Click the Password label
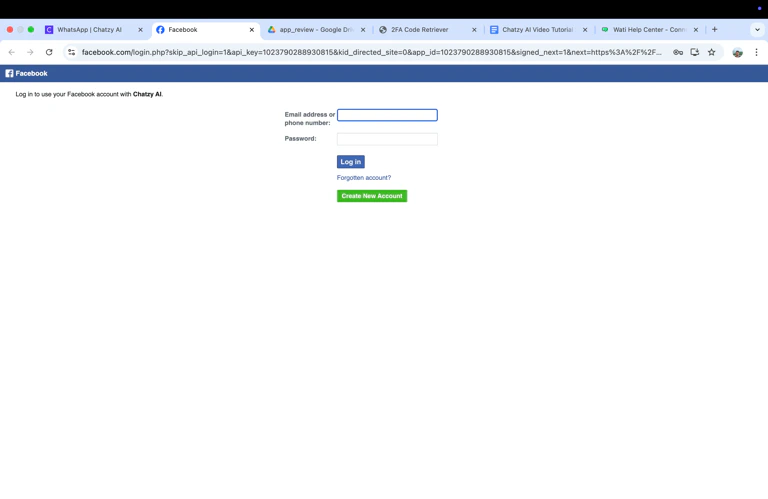This screenshot has width=768, height=499. pyautogui.click(x=300, y=139)
